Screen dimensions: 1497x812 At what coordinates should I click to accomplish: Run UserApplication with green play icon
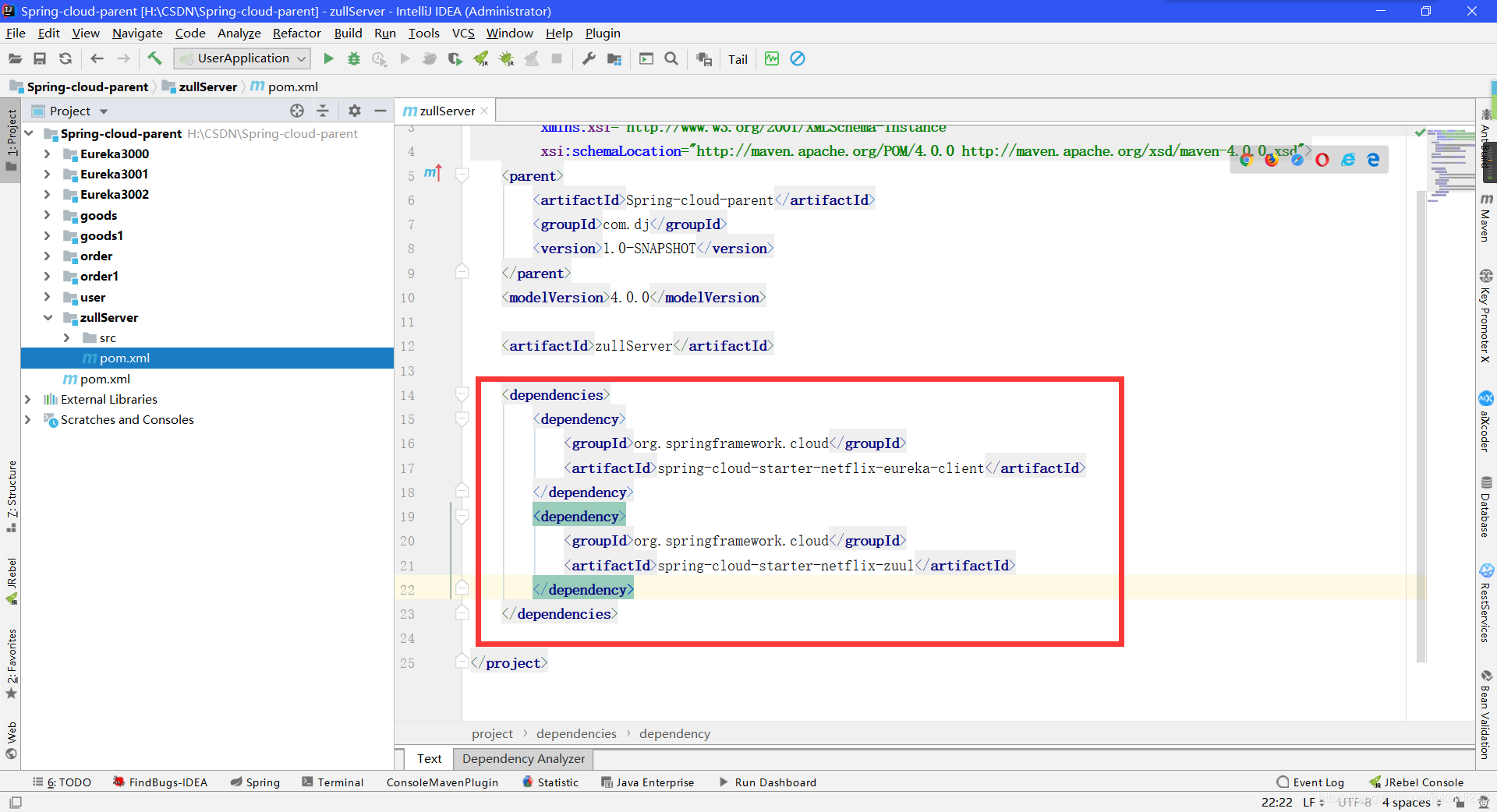click(x=328, y=58)
